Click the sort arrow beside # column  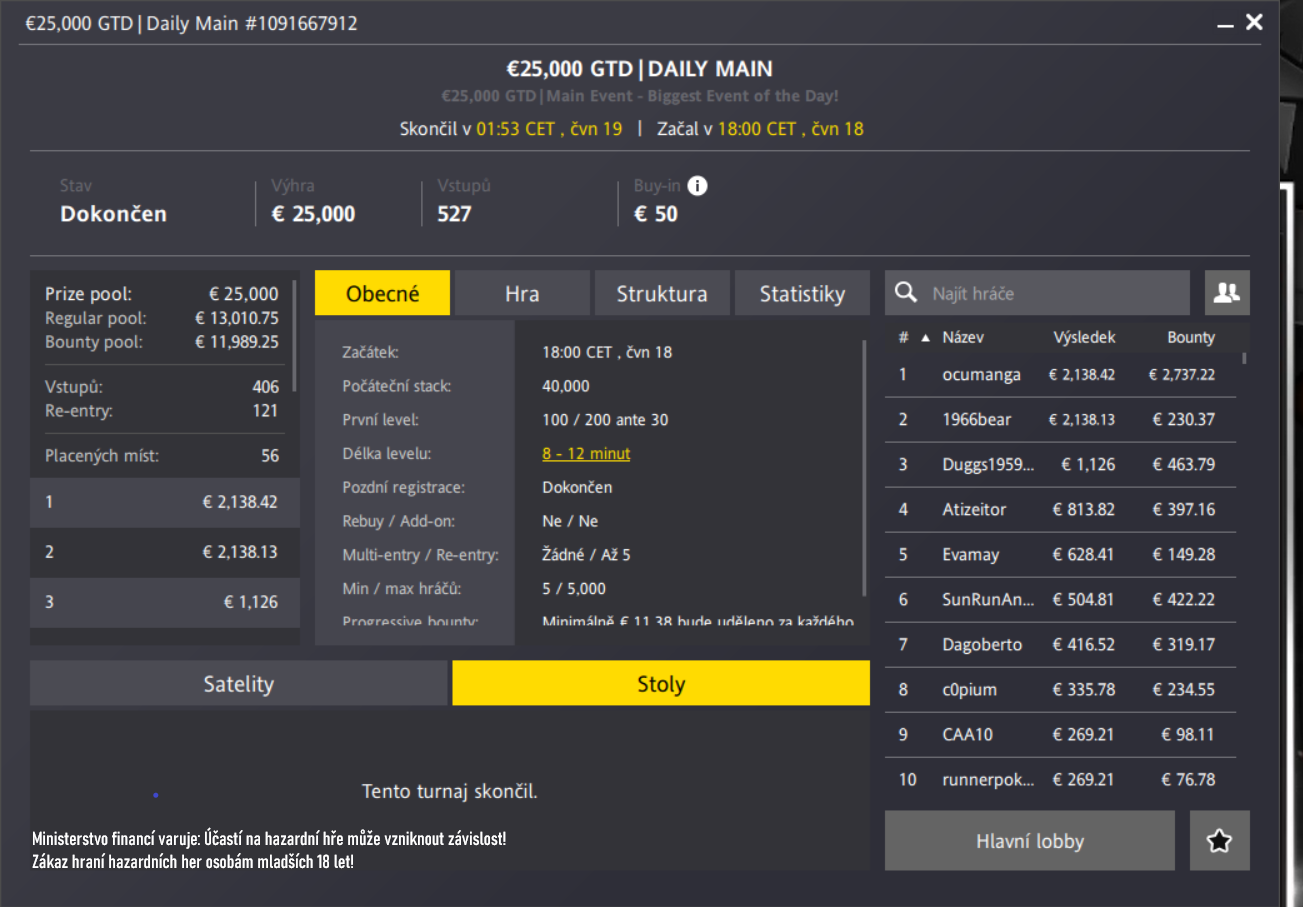click(x=924, y=338)
